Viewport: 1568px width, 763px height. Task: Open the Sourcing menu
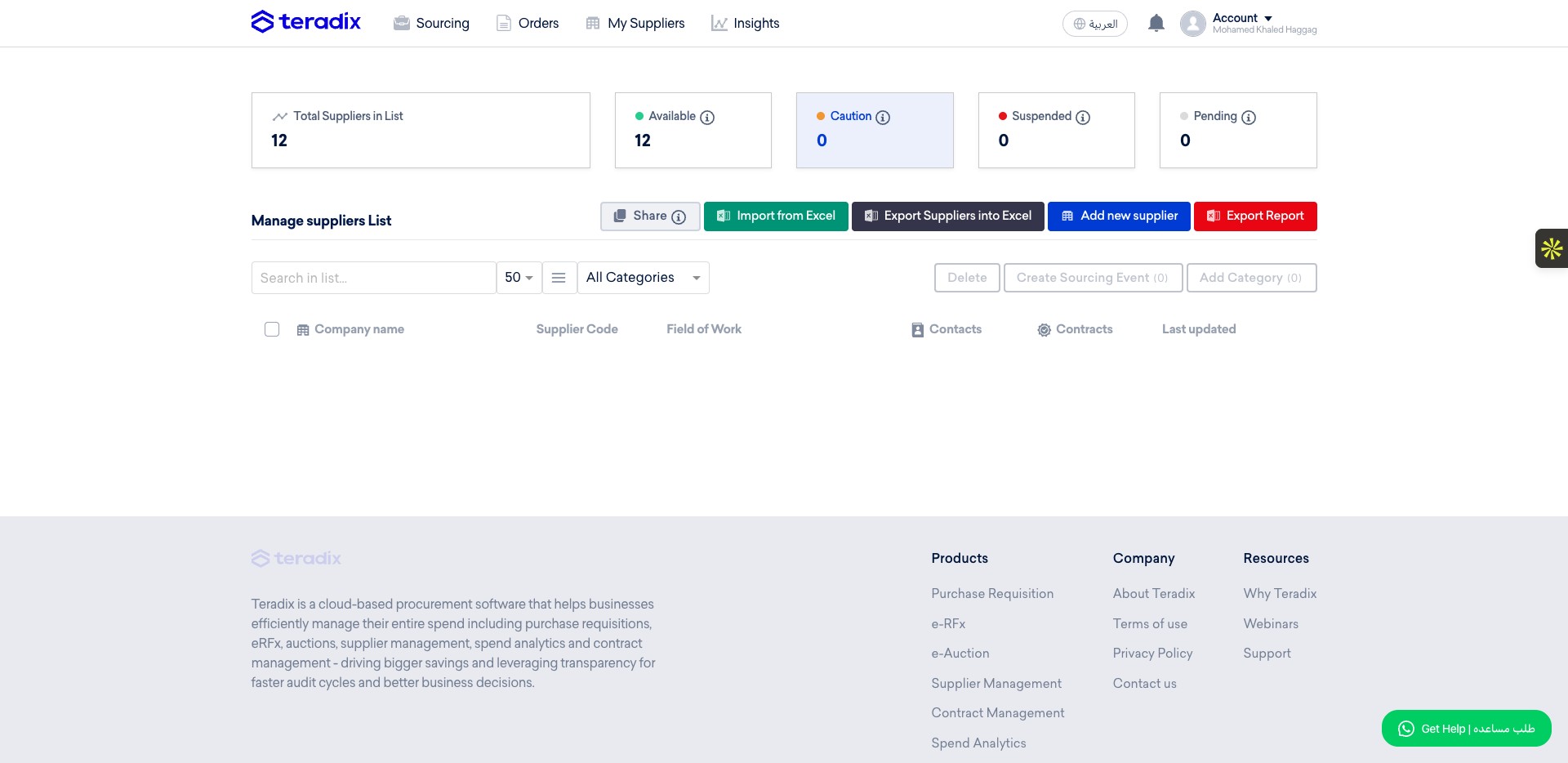coord(431,23)
